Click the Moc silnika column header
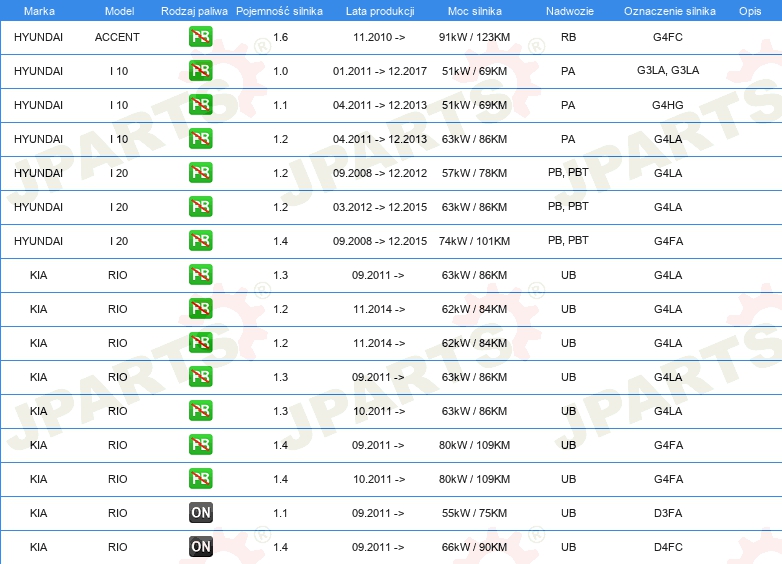 click(x=475, y=10)
